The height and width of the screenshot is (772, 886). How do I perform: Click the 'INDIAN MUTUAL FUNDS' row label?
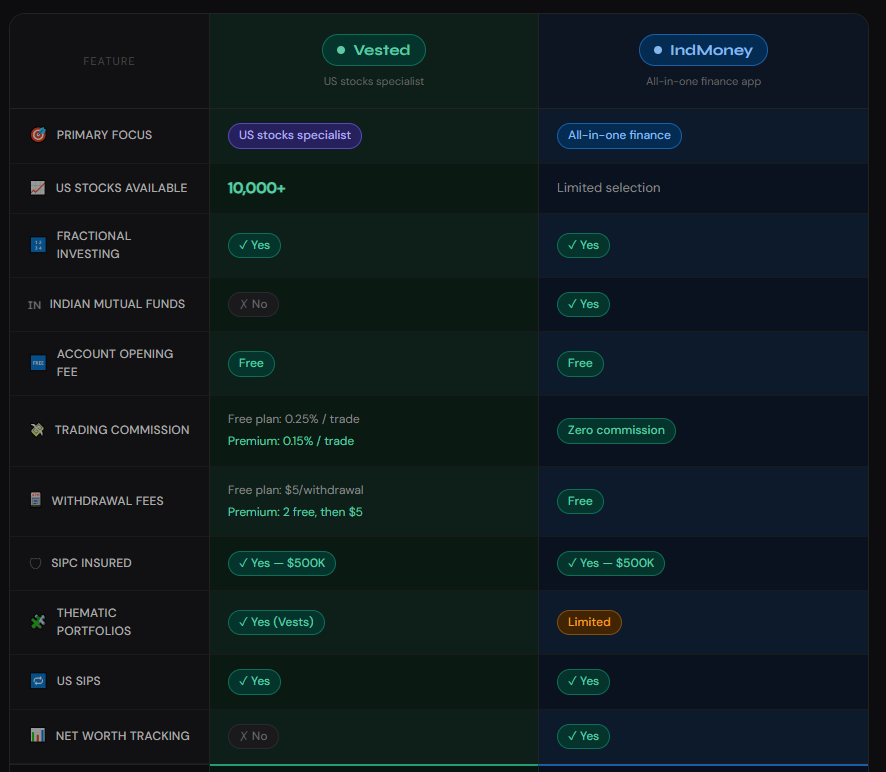(x=117, y=304)
